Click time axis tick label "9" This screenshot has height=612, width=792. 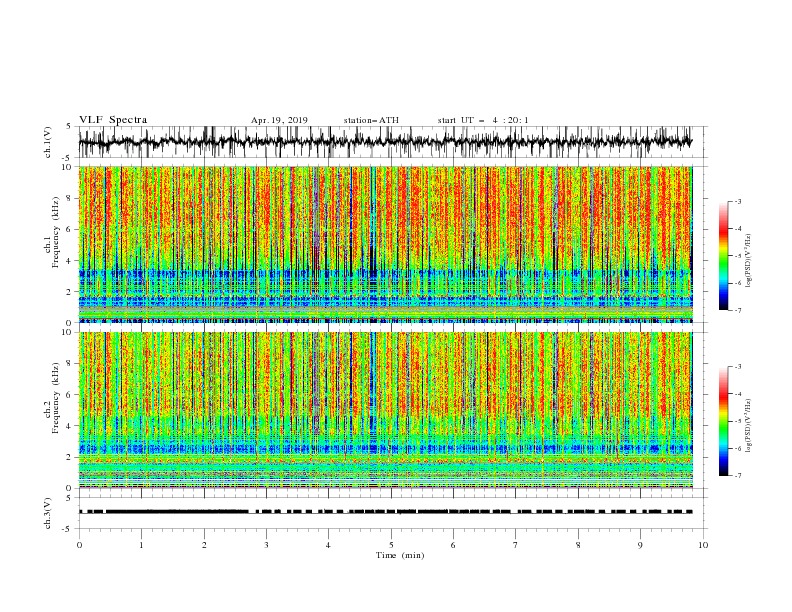tap(640, 545)
